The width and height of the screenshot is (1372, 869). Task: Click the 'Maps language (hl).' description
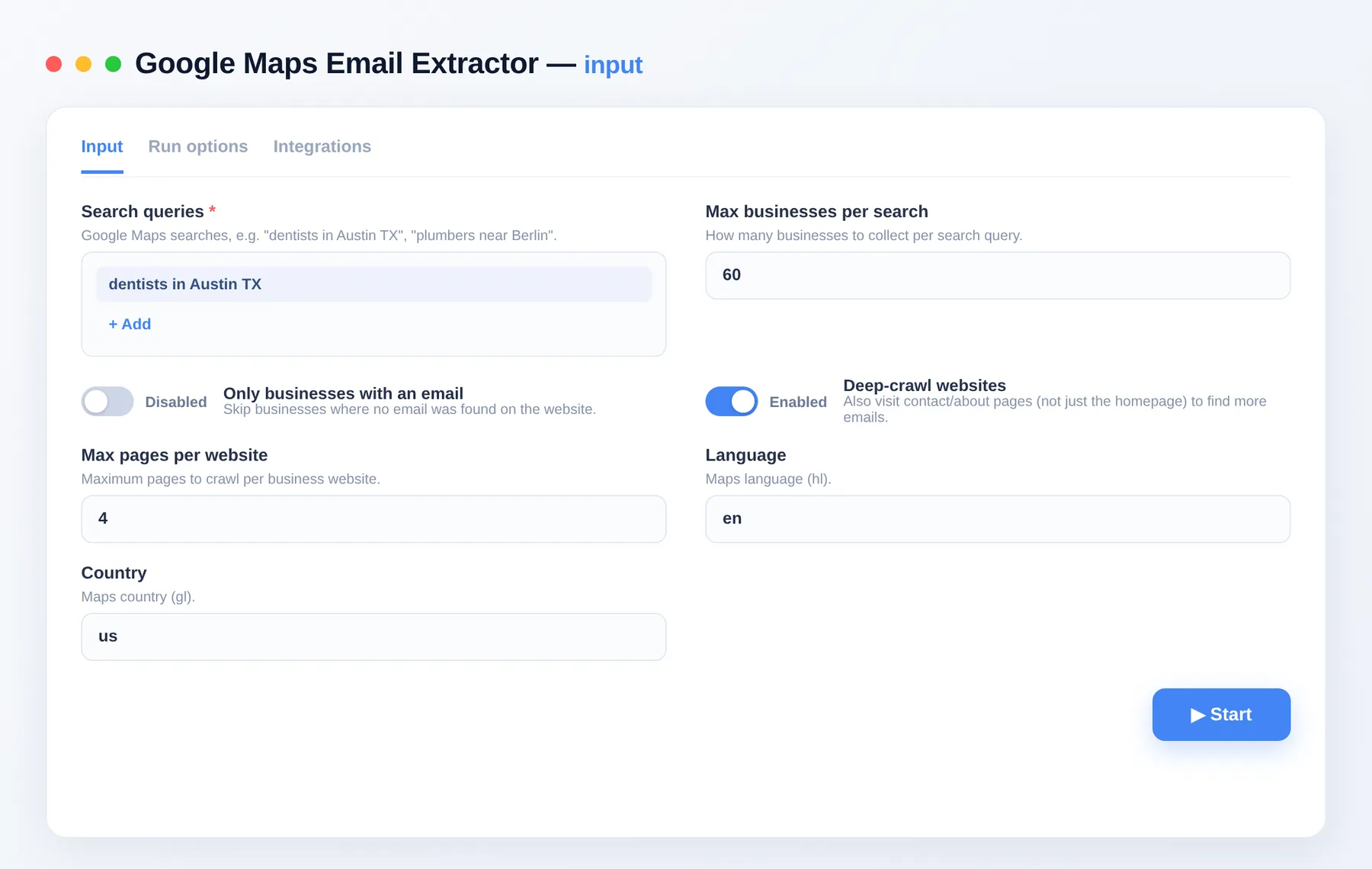[768, 479]
